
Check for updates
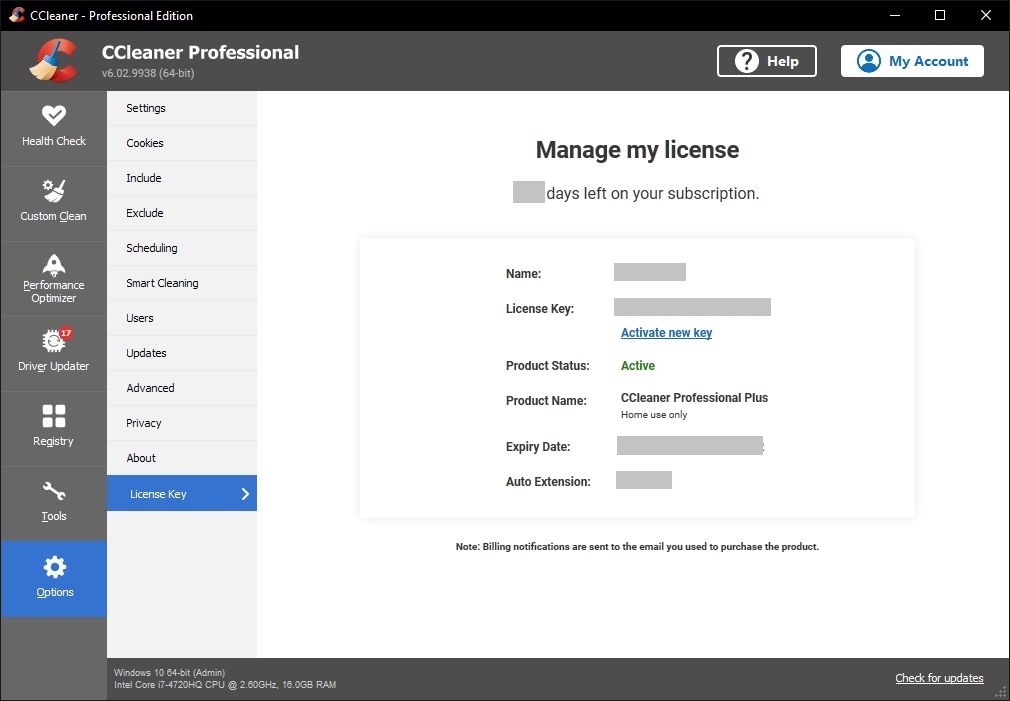pyautogui.click(x=938, y=678)
